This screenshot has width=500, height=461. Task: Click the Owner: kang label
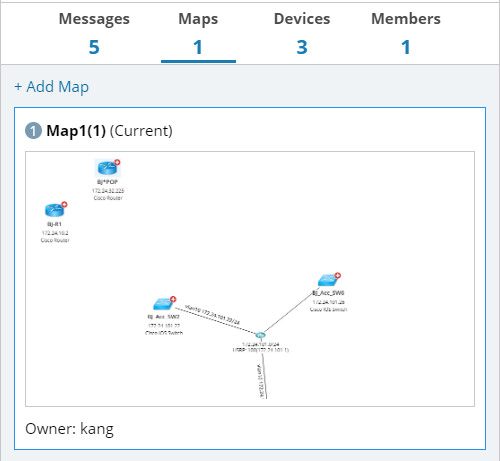69,429
